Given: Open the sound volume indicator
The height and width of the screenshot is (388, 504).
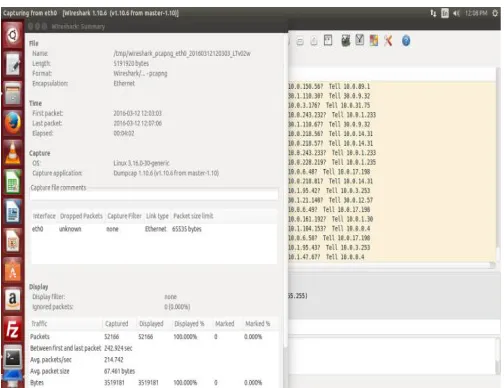Looking at the screenshot, I should pyautogui.click(x=457, y=13).
